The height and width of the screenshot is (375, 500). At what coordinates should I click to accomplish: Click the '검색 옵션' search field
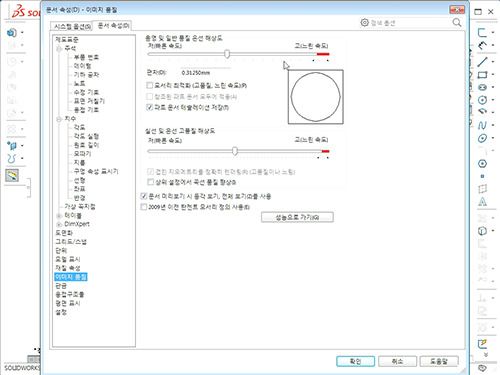click(410, 23)
